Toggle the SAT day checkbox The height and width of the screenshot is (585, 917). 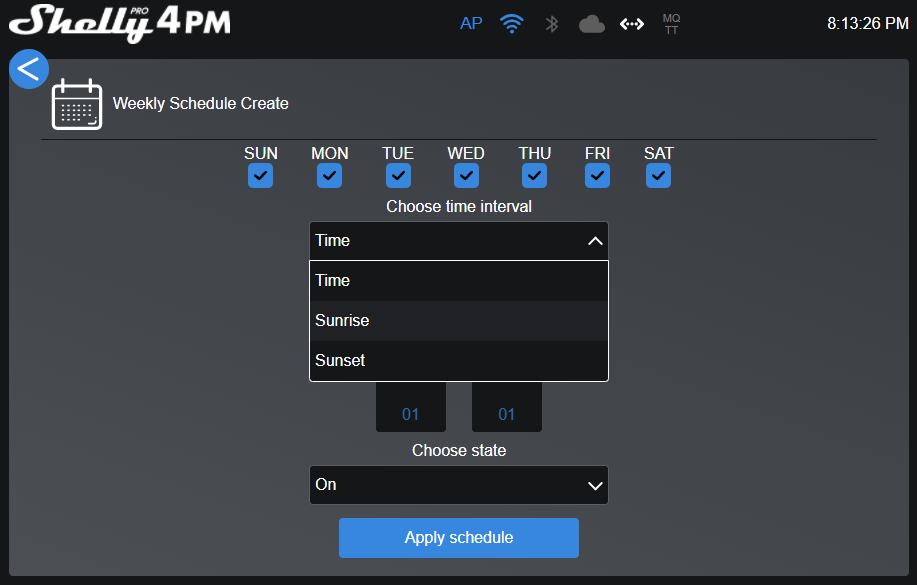[658, 176]
